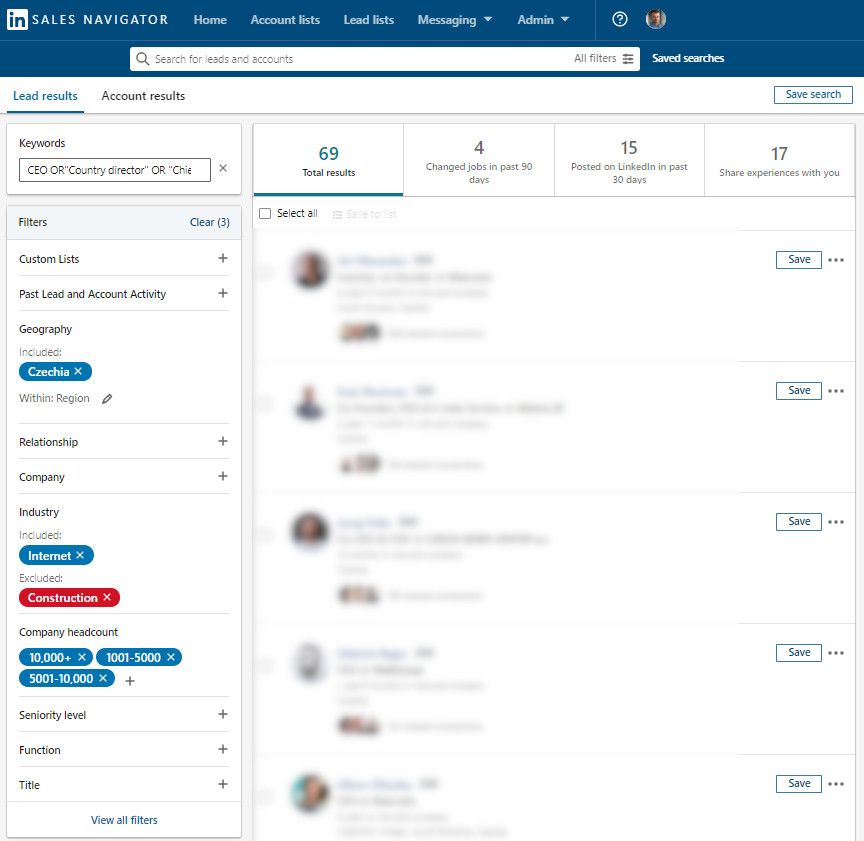Switch to Lead results tab
This screenshot has width=864, height=841.
click(45, 96)
